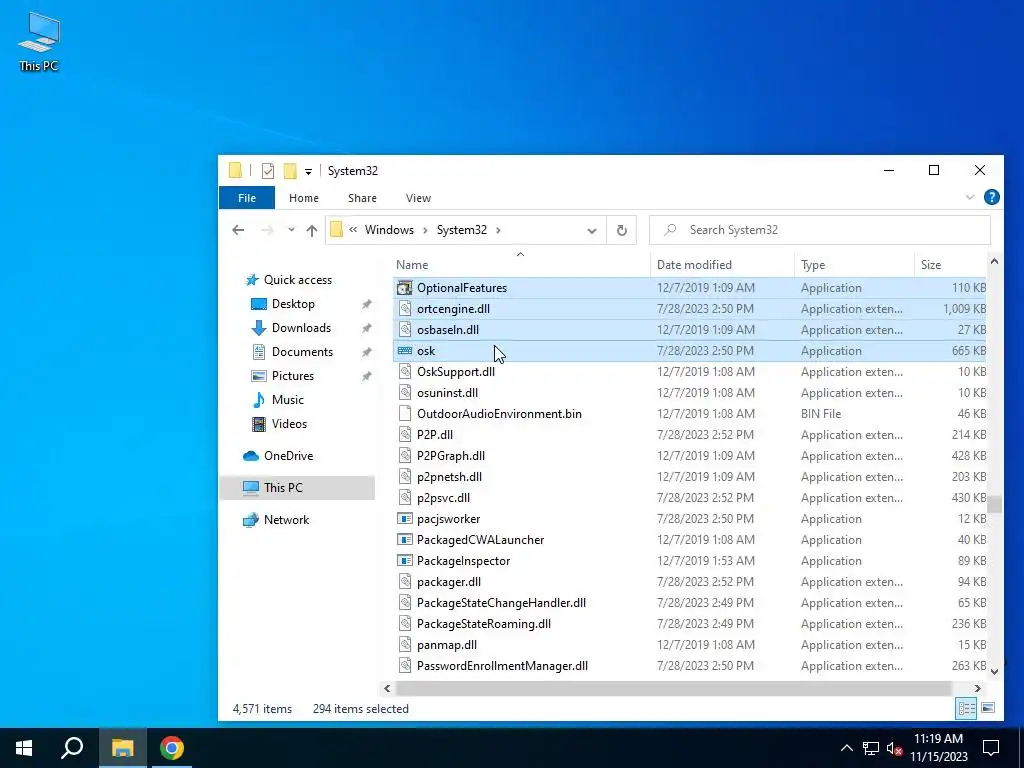Select p2pnetsh.dll file
This screenshot has width=1024, height=768.
(x=449, y=477)
